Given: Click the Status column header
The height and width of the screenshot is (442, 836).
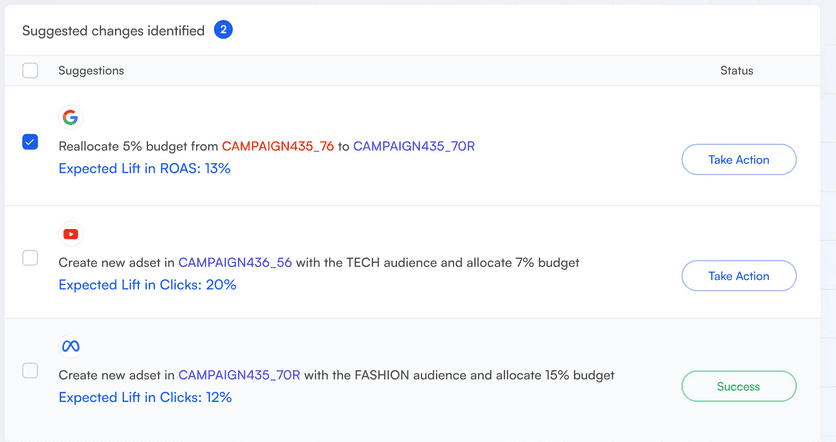Looking at the screenshot, I should click(x=737, y=70).
